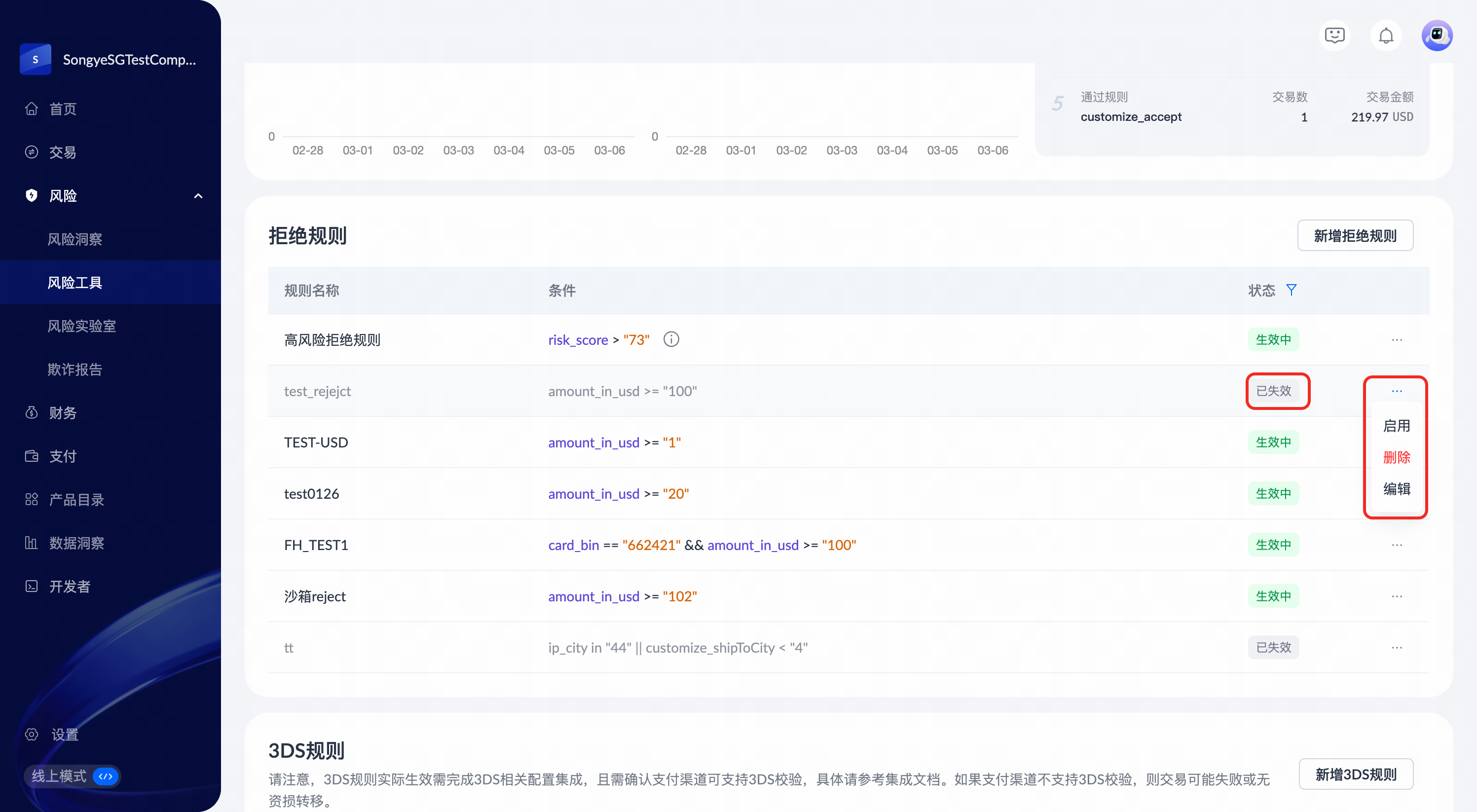Open the feedback chat icon
The image size is (1477, 812).
click(x=1334, y=36)
